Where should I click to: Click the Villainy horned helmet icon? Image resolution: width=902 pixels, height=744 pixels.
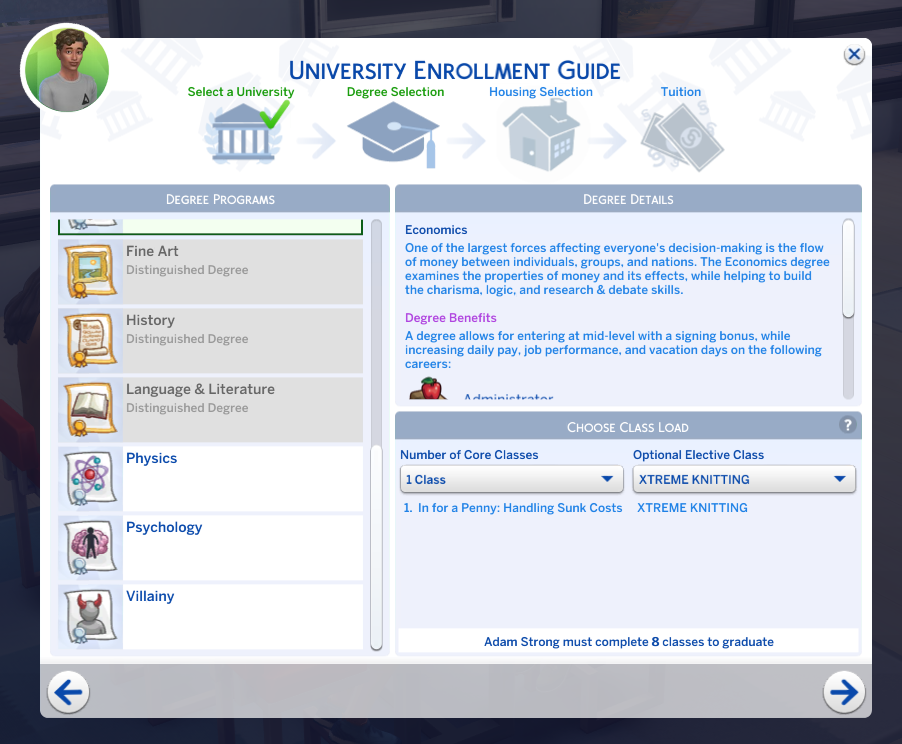(x=90, y=617)
